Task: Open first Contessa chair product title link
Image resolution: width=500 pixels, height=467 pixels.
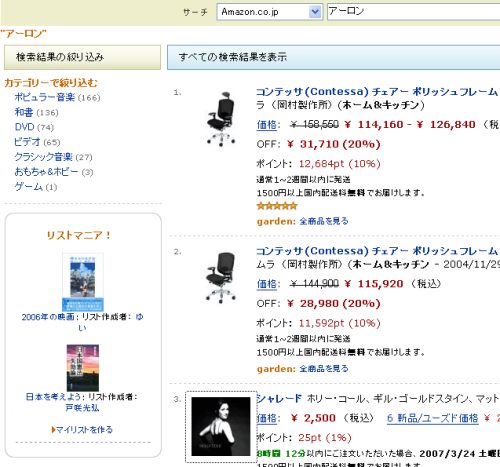Action: click(377, 91)
